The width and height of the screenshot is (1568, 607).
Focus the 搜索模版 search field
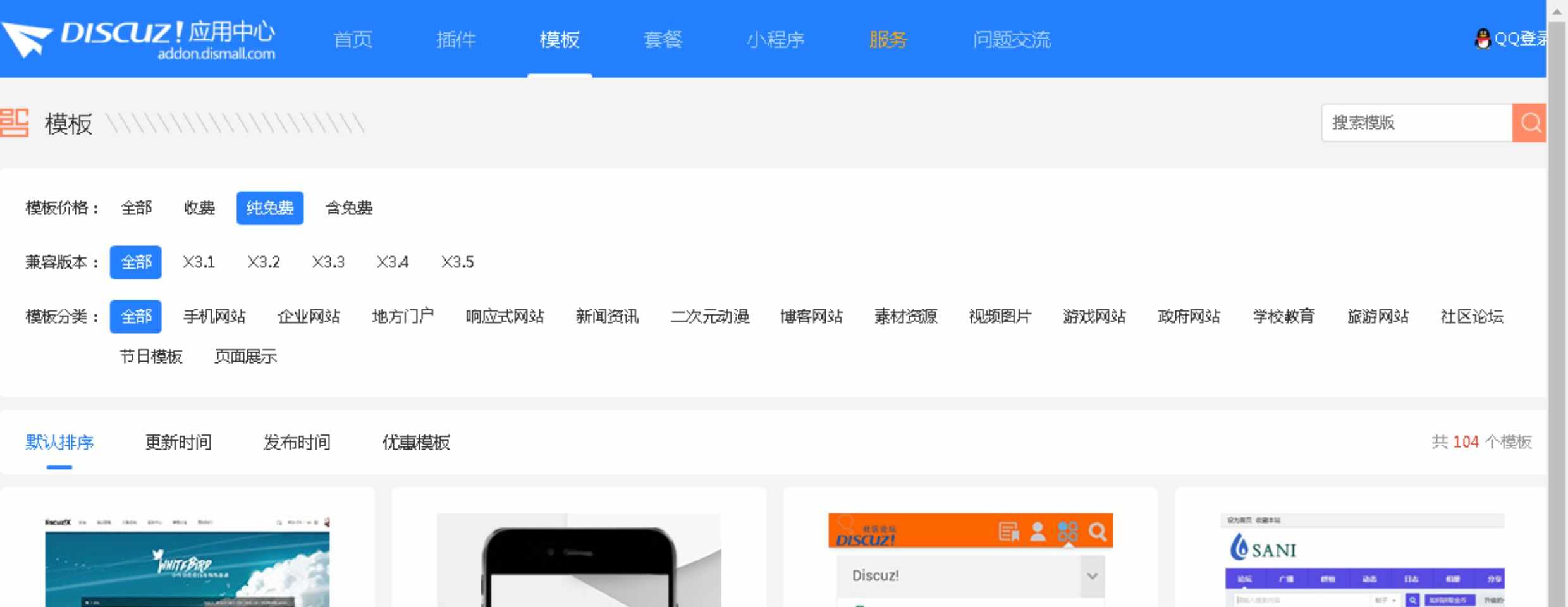click(1417, 123)
